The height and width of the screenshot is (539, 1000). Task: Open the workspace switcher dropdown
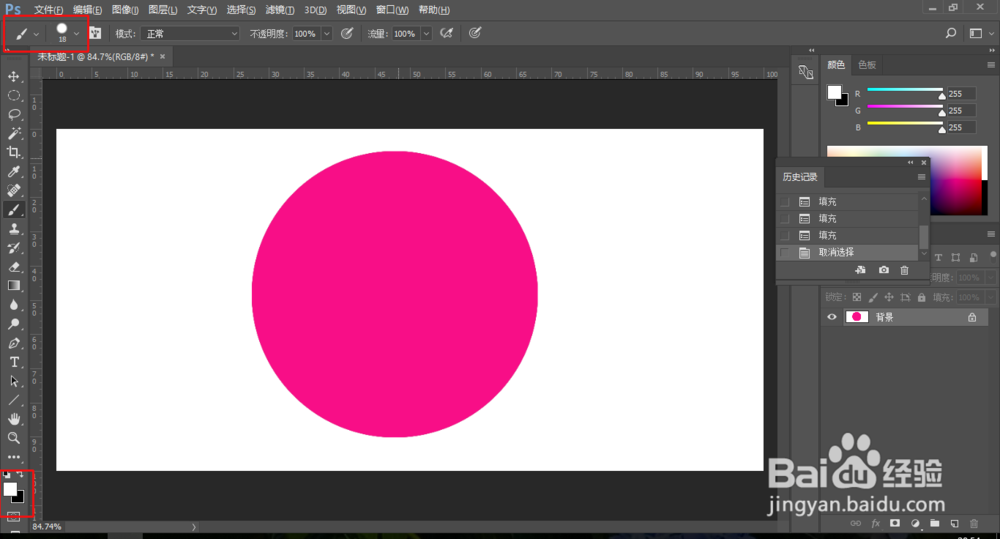coord(981,33)
